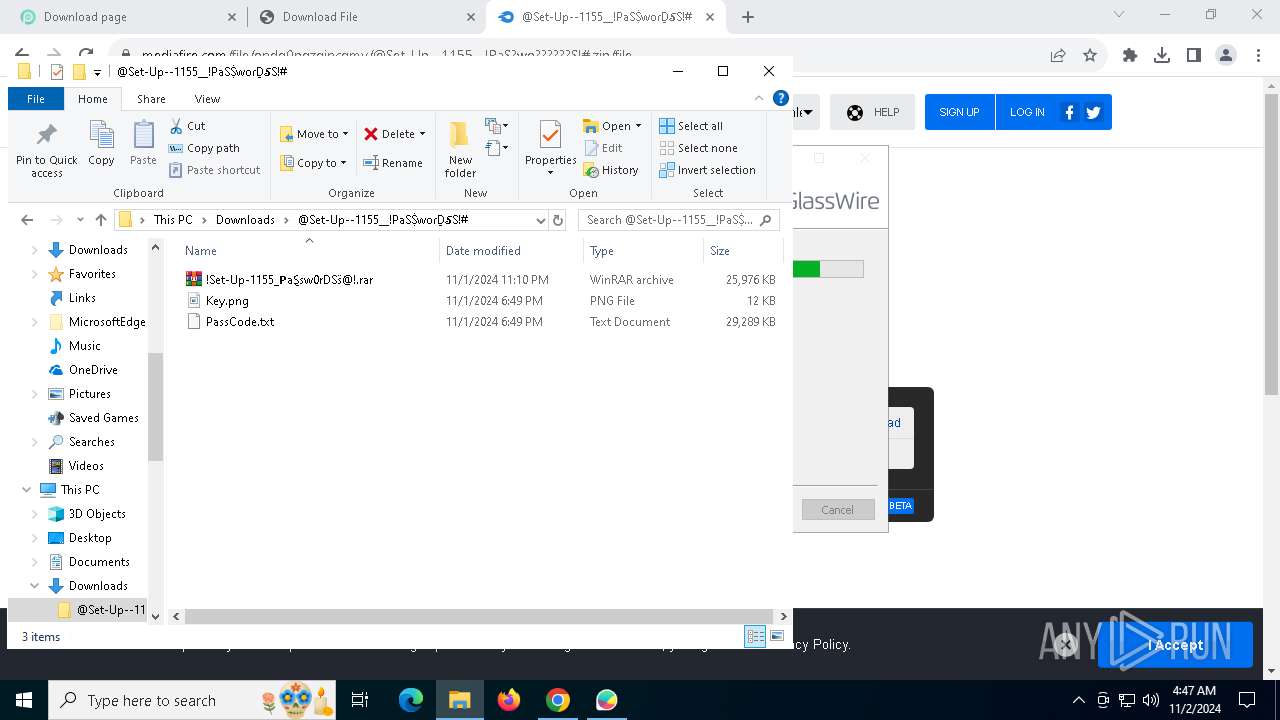
Task: Click Pin to Quick access icon
Action: point(46,135)
